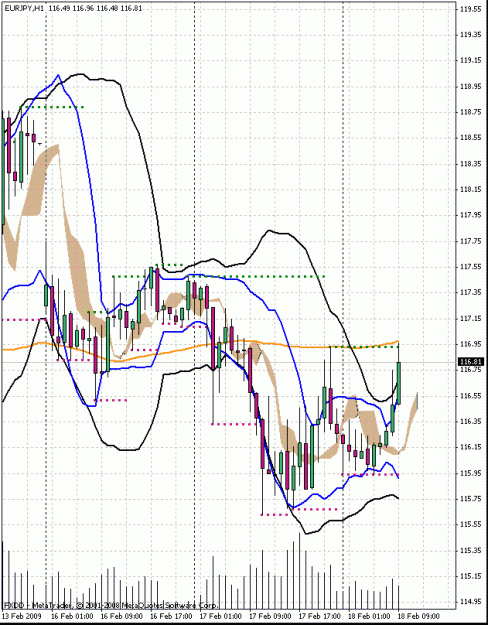
Task: Click the 119.15 price axis label
Action: click(x=470, y=61)
